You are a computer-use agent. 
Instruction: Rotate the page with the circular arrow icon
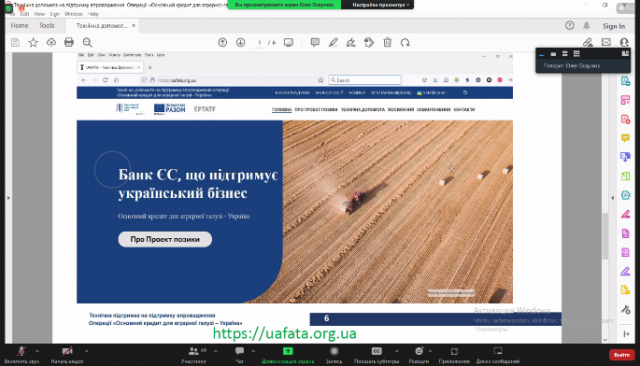coord(405,42)
